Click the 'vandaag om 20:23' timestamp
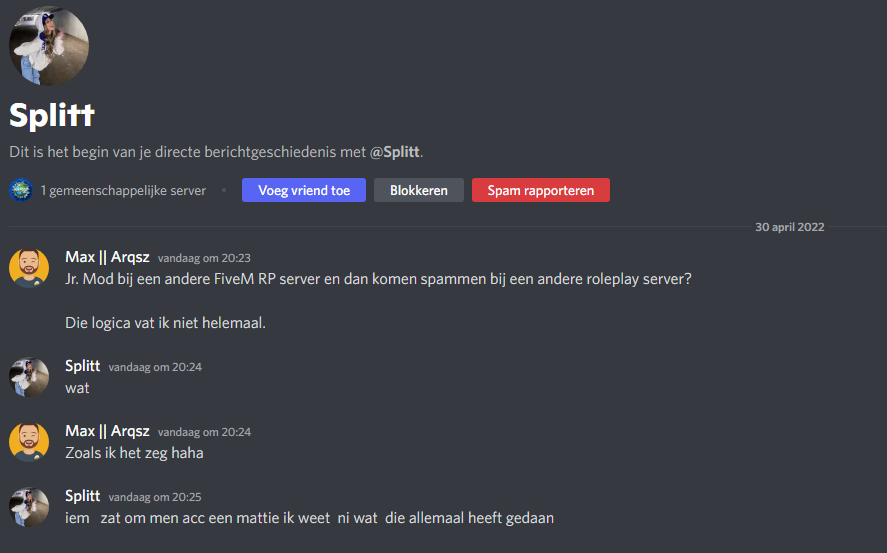The height and width of the screenshot is (553, 887). click(204, 258)
